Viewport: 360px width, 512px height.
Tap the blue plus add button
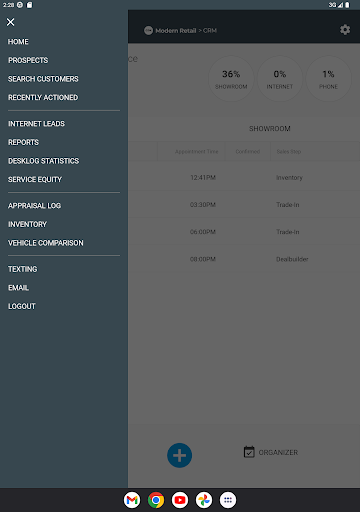pyautogui.click(x=179, y=455)
